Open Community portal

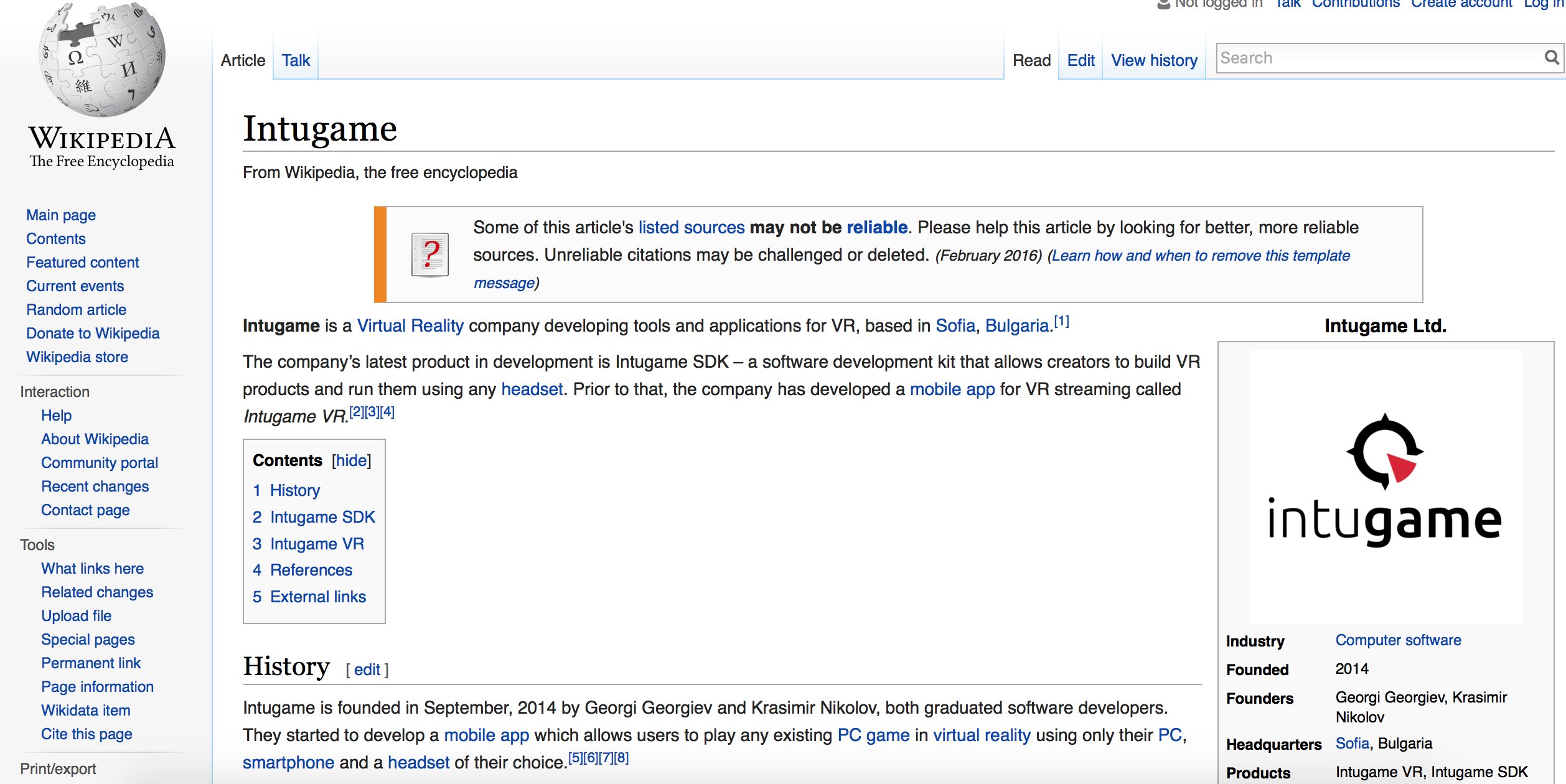[x=100, y=463]
